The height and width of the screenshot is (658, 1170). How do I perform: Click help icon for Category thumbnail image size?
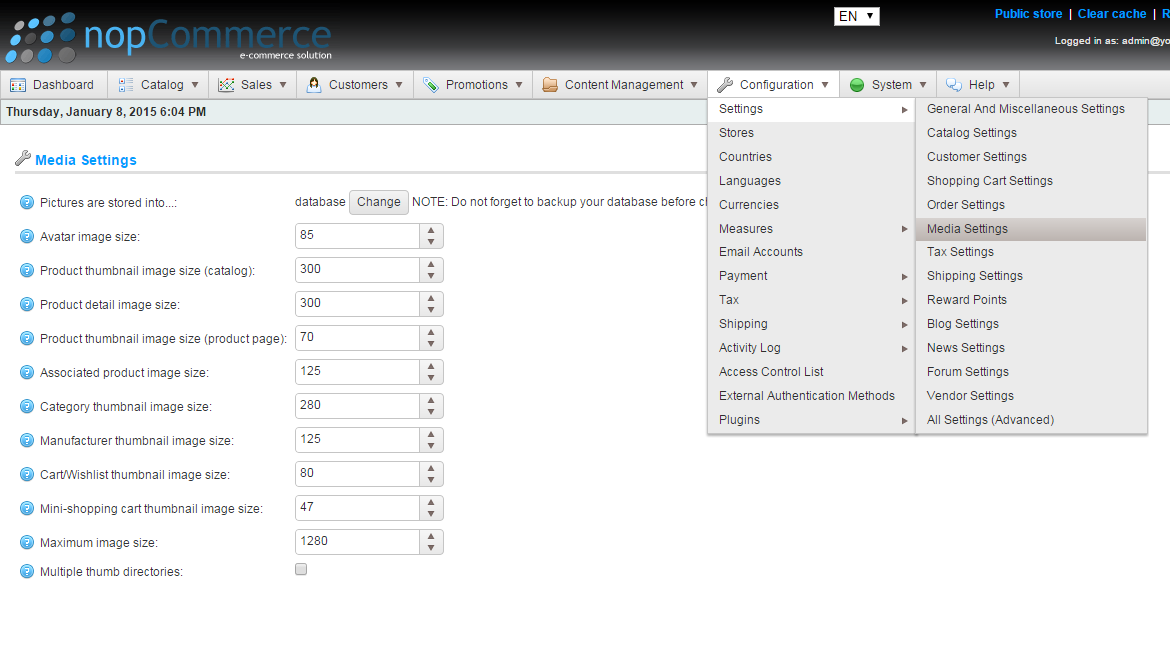tap(27, 407)
